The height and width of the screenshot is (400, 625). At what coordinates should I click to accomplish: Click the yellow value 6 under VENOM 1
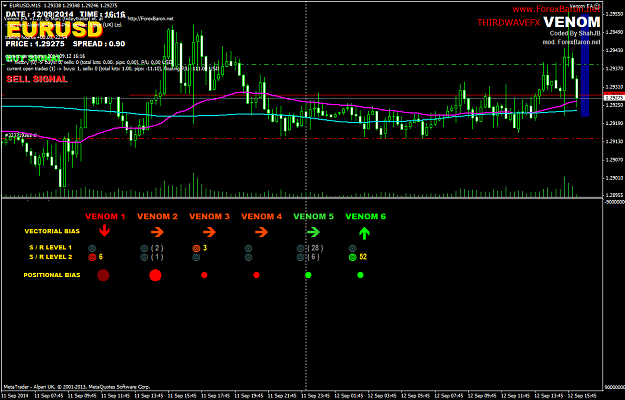(101, 257)
